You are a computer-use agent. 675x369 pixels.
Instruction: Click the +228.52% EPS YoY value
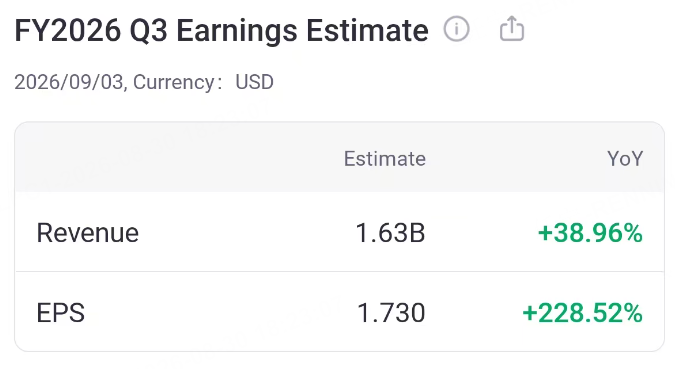[582, 313]
